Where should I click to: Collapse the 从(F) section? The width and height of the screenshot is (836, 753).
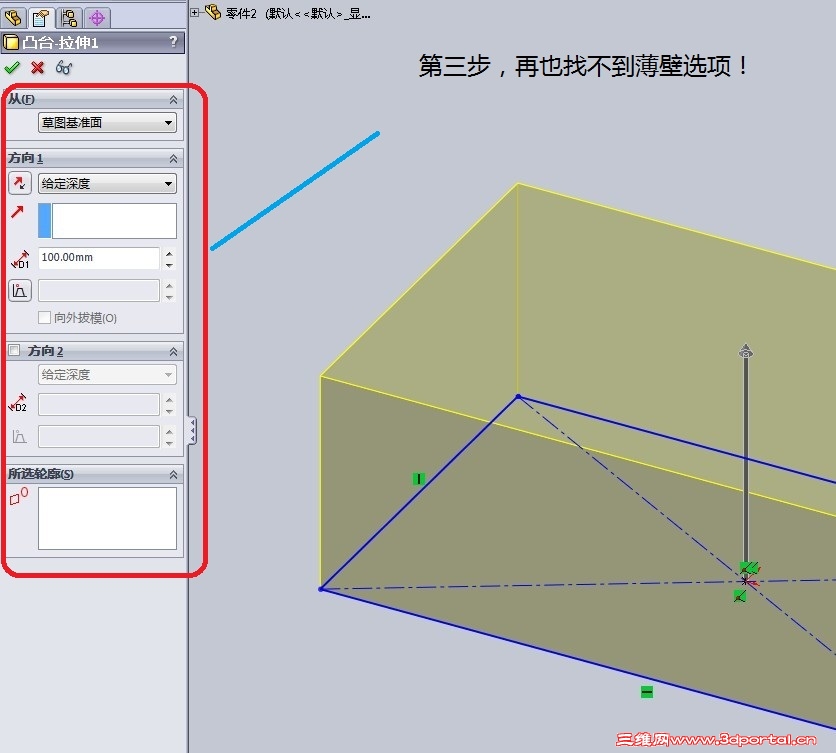pos(173,100)
